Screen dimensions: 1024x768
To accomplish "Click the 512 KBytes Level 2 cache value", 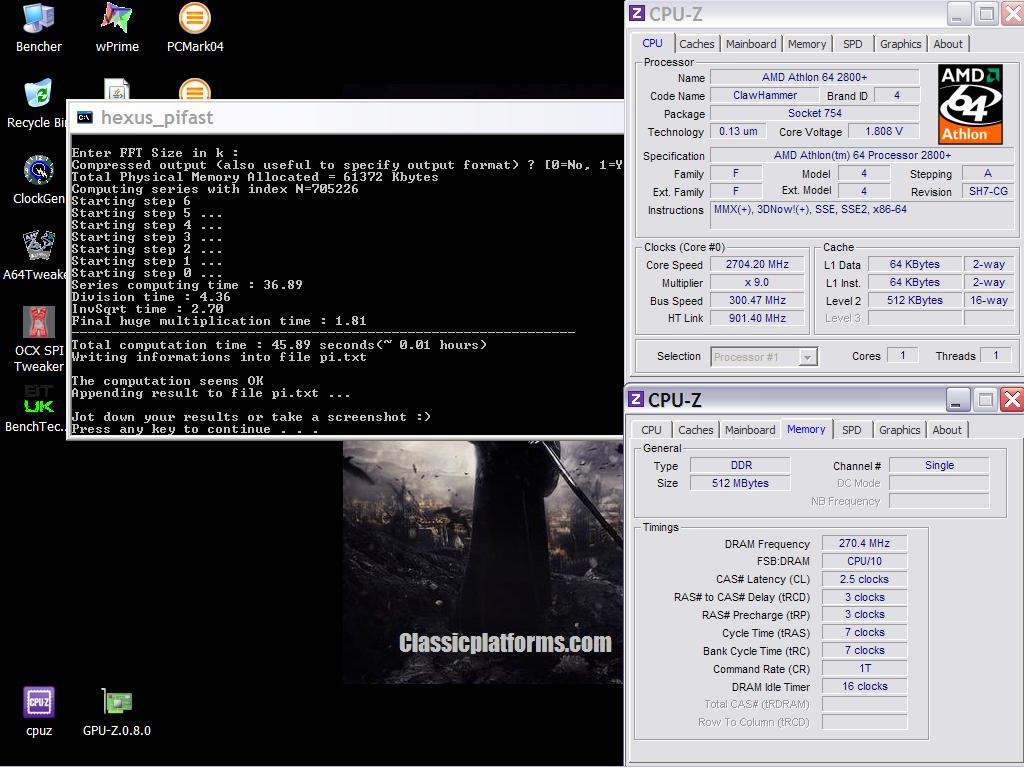I will coord(914,300).
